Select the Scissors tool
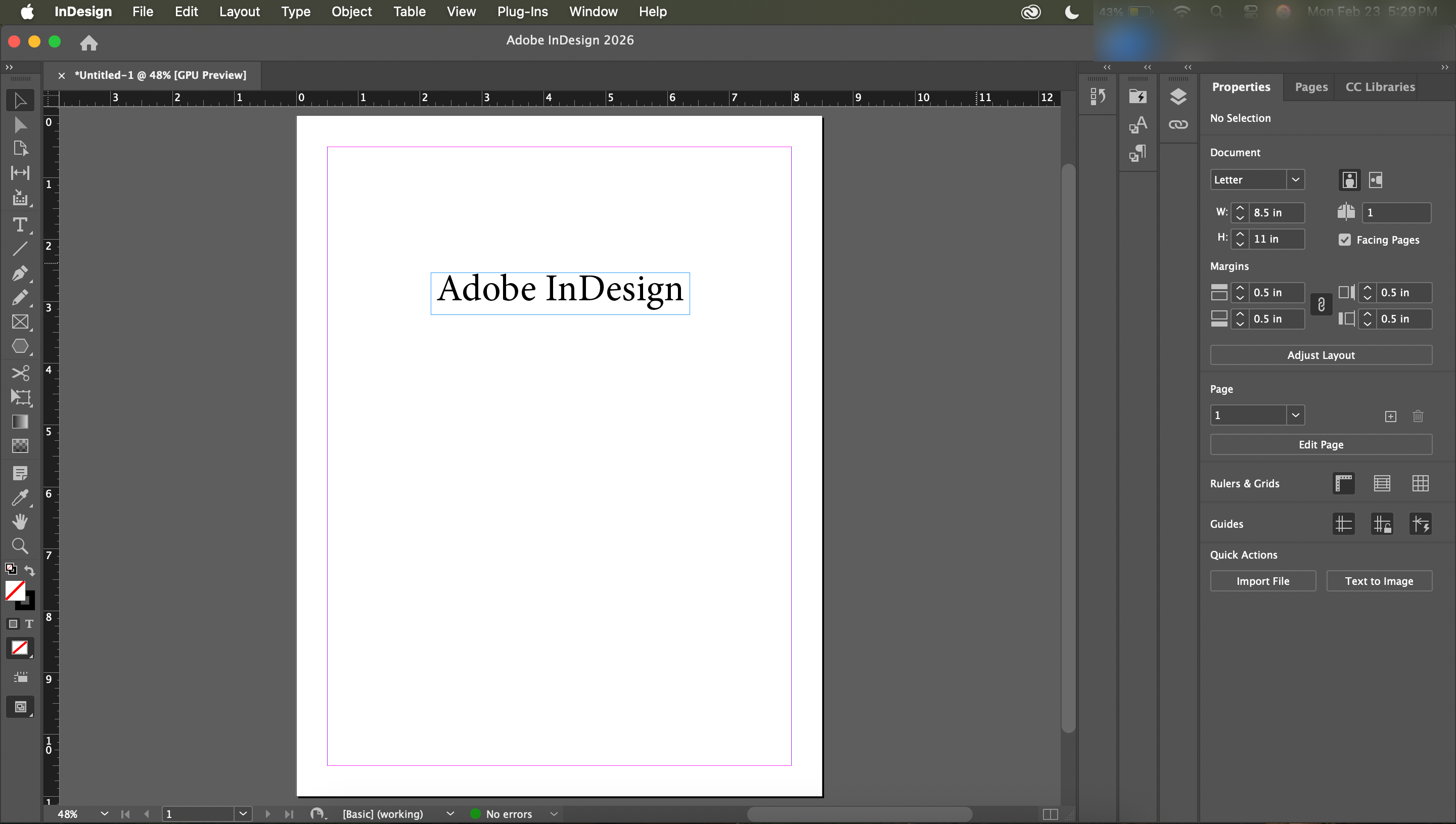Screen dimensions: 1456x824 [x=20, y=373]
